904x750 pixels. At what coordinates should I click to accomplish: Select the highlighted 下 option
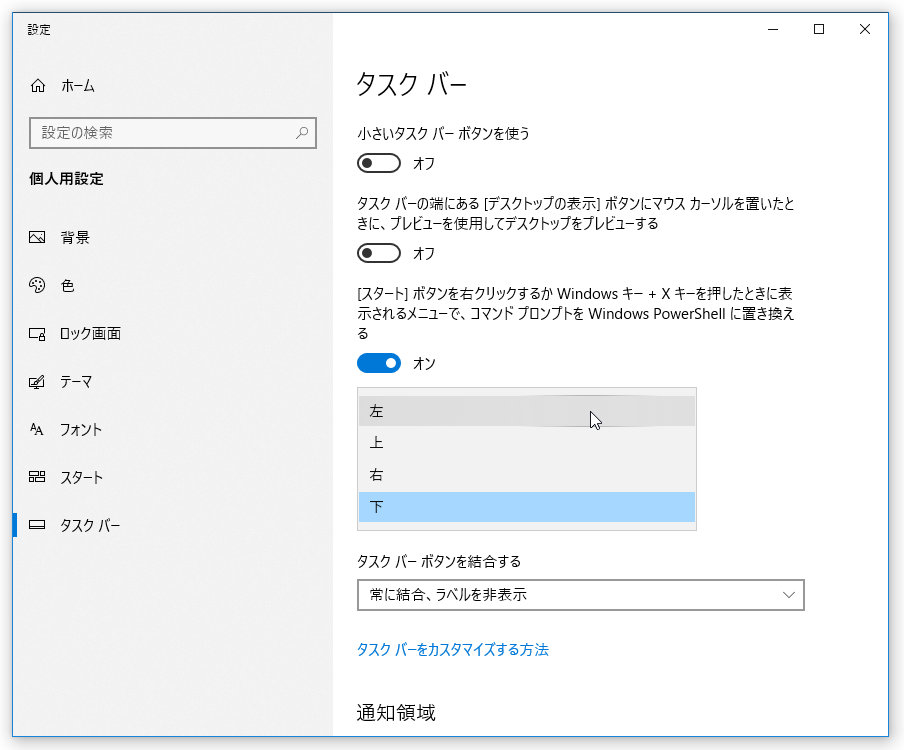(526, 507)
